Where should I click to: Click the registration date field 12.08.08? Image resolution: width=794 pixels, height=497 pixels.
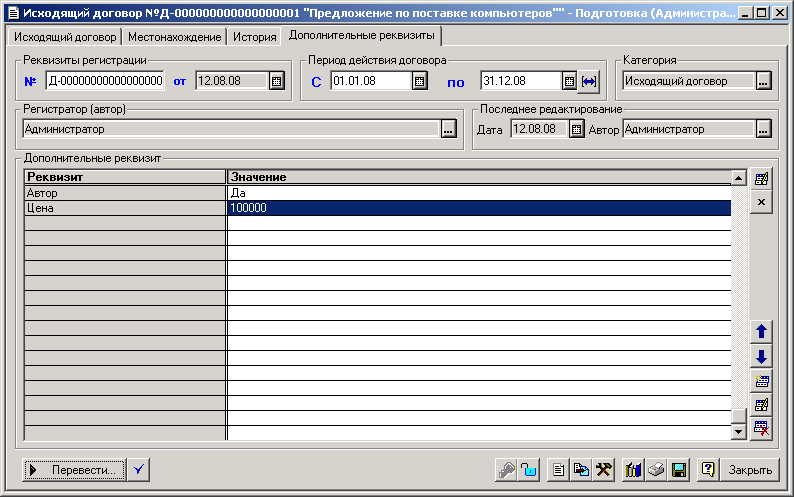pos(231,81)
